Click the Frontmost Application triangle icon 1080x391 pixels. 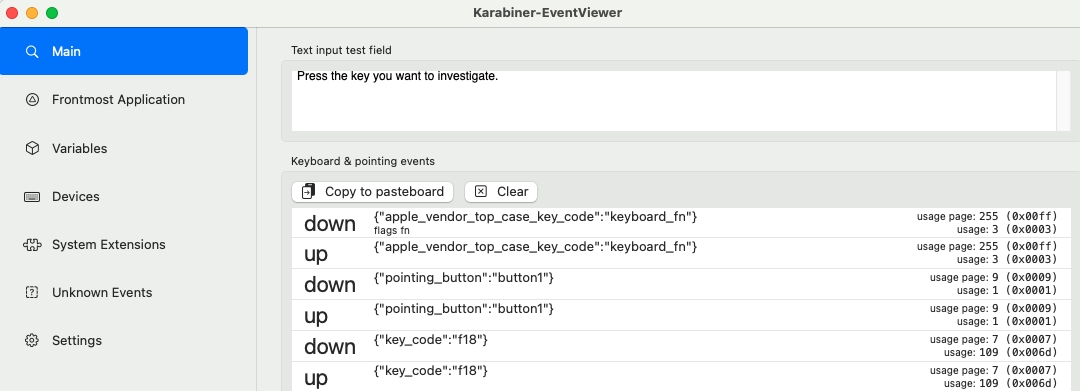[32, 100]
